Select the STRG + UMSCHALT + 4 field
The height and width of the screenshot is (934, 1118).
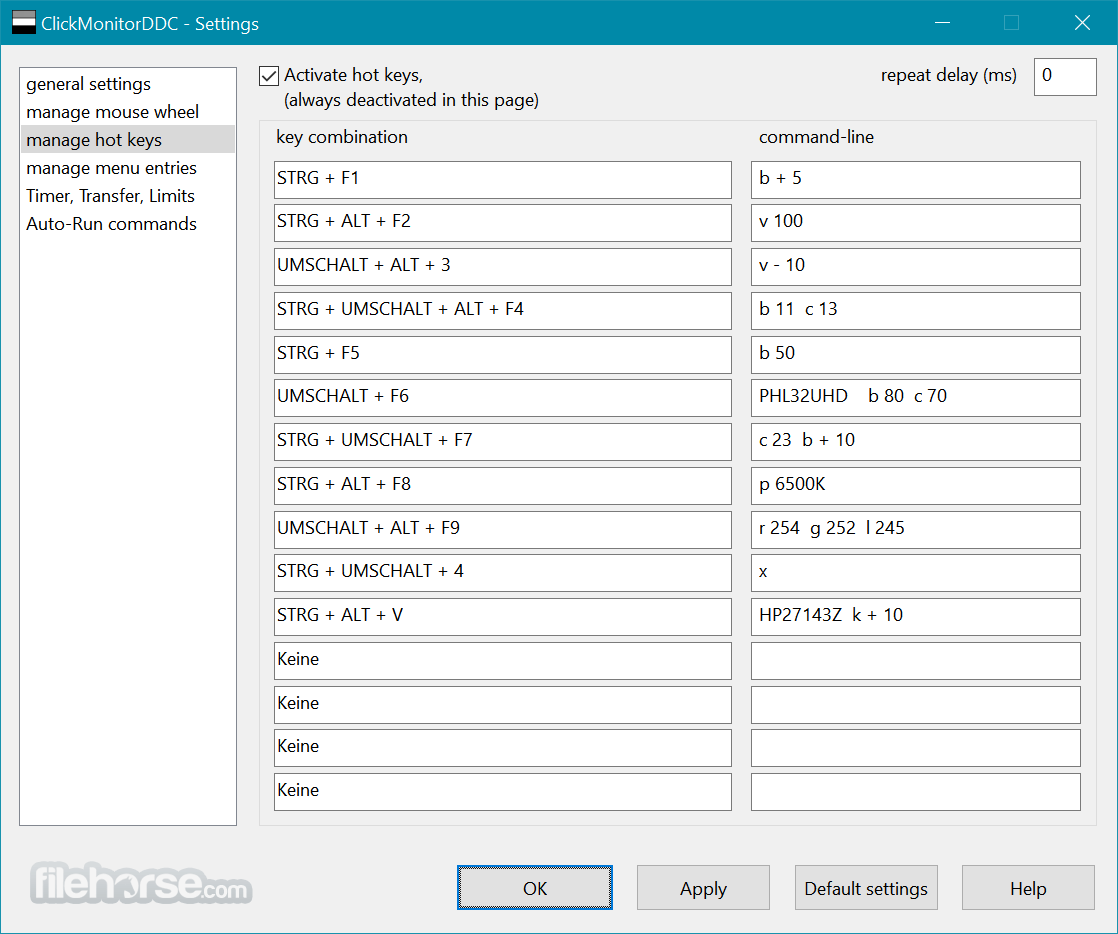(x=503, y=573)
